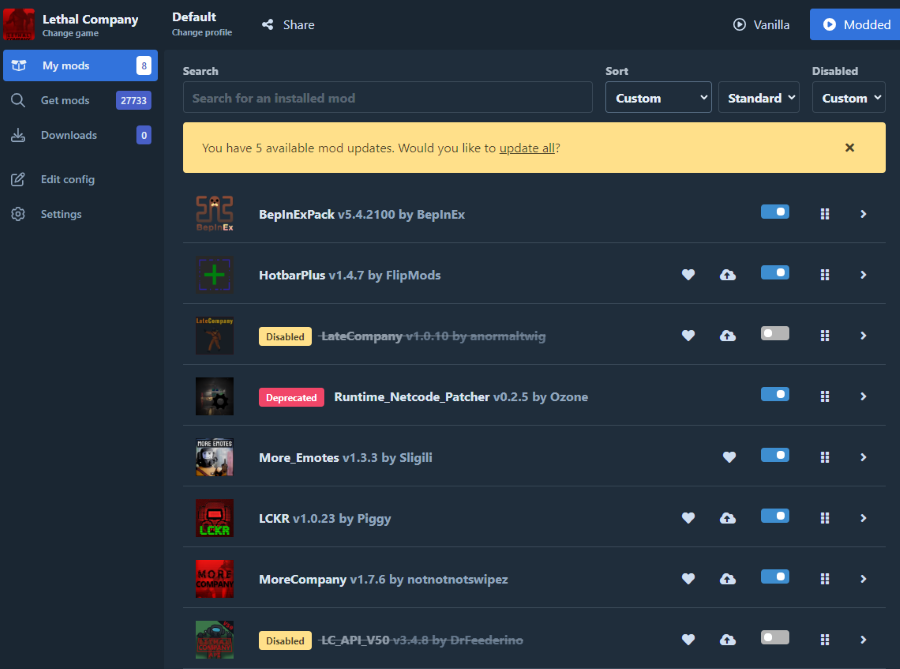Image resolution: width=900 pixels, height=669 pixels.
Task: Dismiss the mod updates notification banner
Action: [x=849, y=147]
